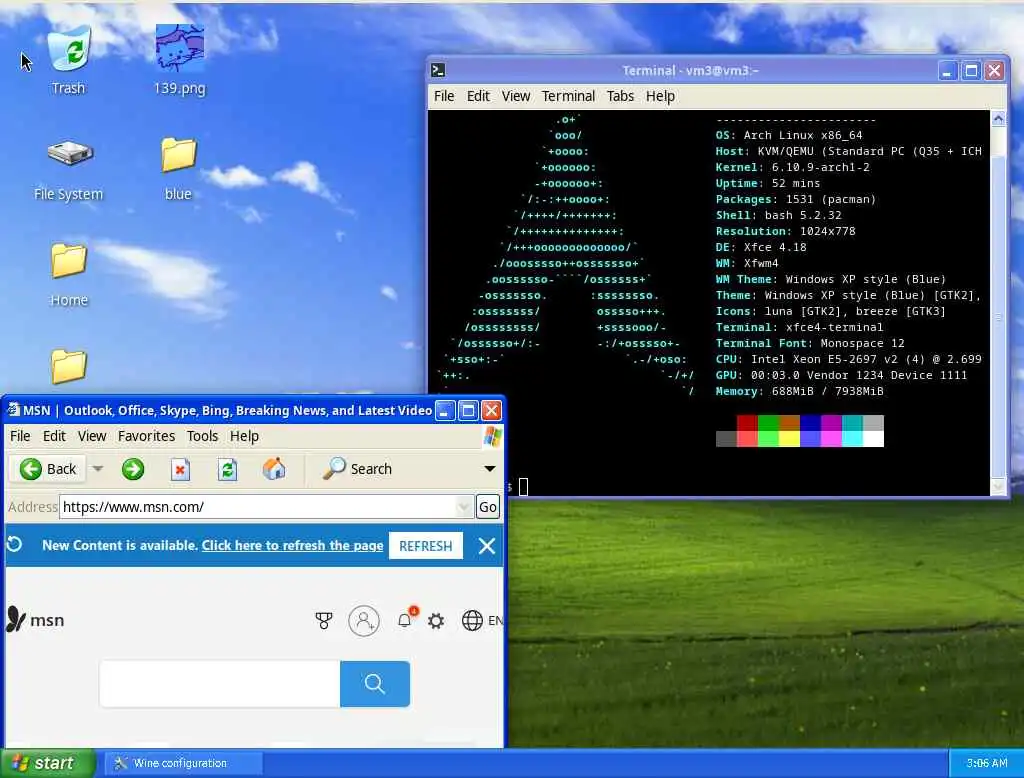Click the 'Kernel: 6.10.9-arch1-2' terminal line
Image resolution: width=1024 pixels, height=778 pixels.
(x=792, y=167)
